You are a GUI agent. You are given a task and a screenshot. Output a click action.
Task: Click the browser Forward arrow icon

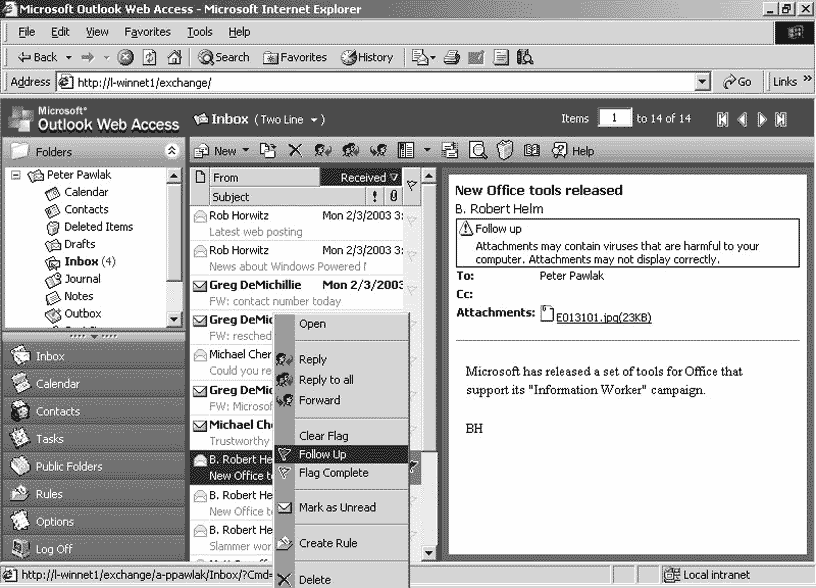click(87, 57)
